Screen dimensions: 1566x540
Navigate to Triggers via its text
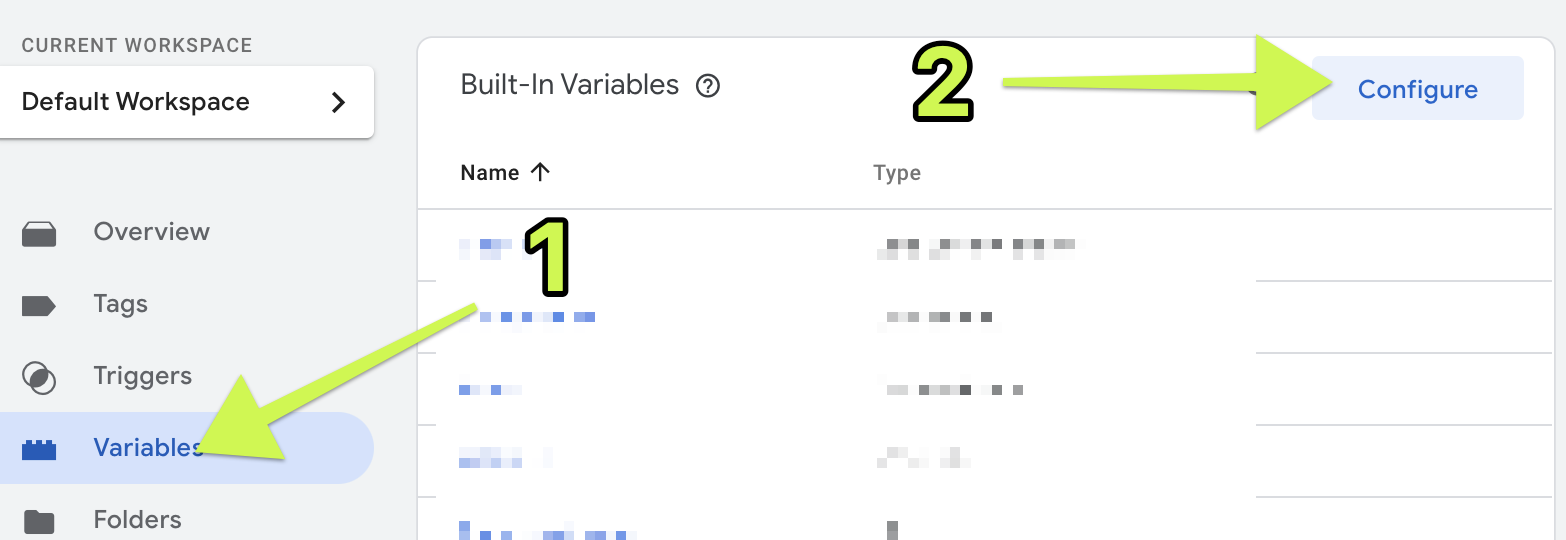point(142,376)
